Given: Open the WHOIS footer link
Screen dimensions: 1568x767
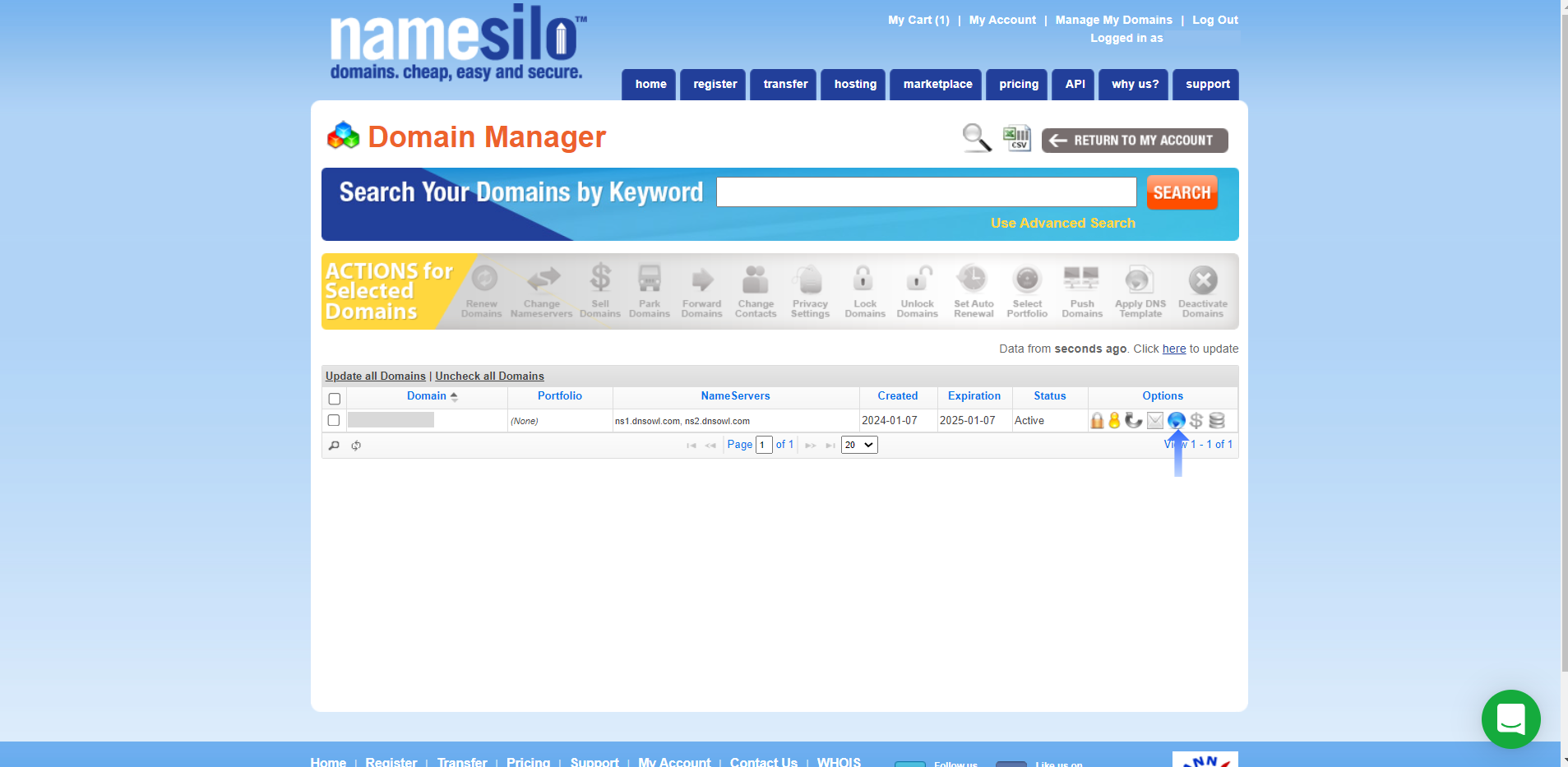Looking at the screenshot, I should click(x=839, y=762).
